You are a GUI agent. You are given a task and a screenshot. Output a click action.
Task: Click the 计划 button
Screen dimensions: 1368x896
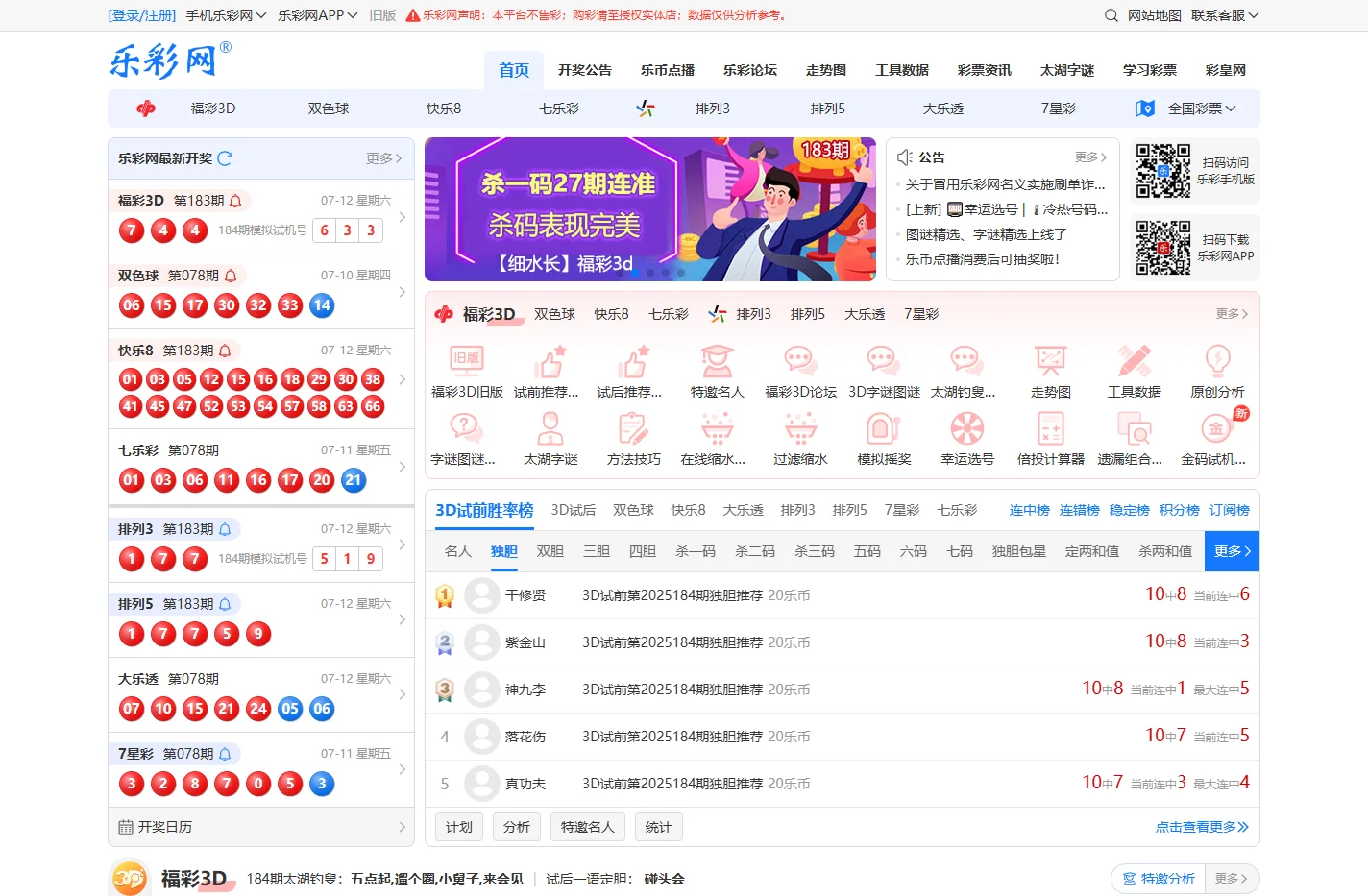coord(459,827)
